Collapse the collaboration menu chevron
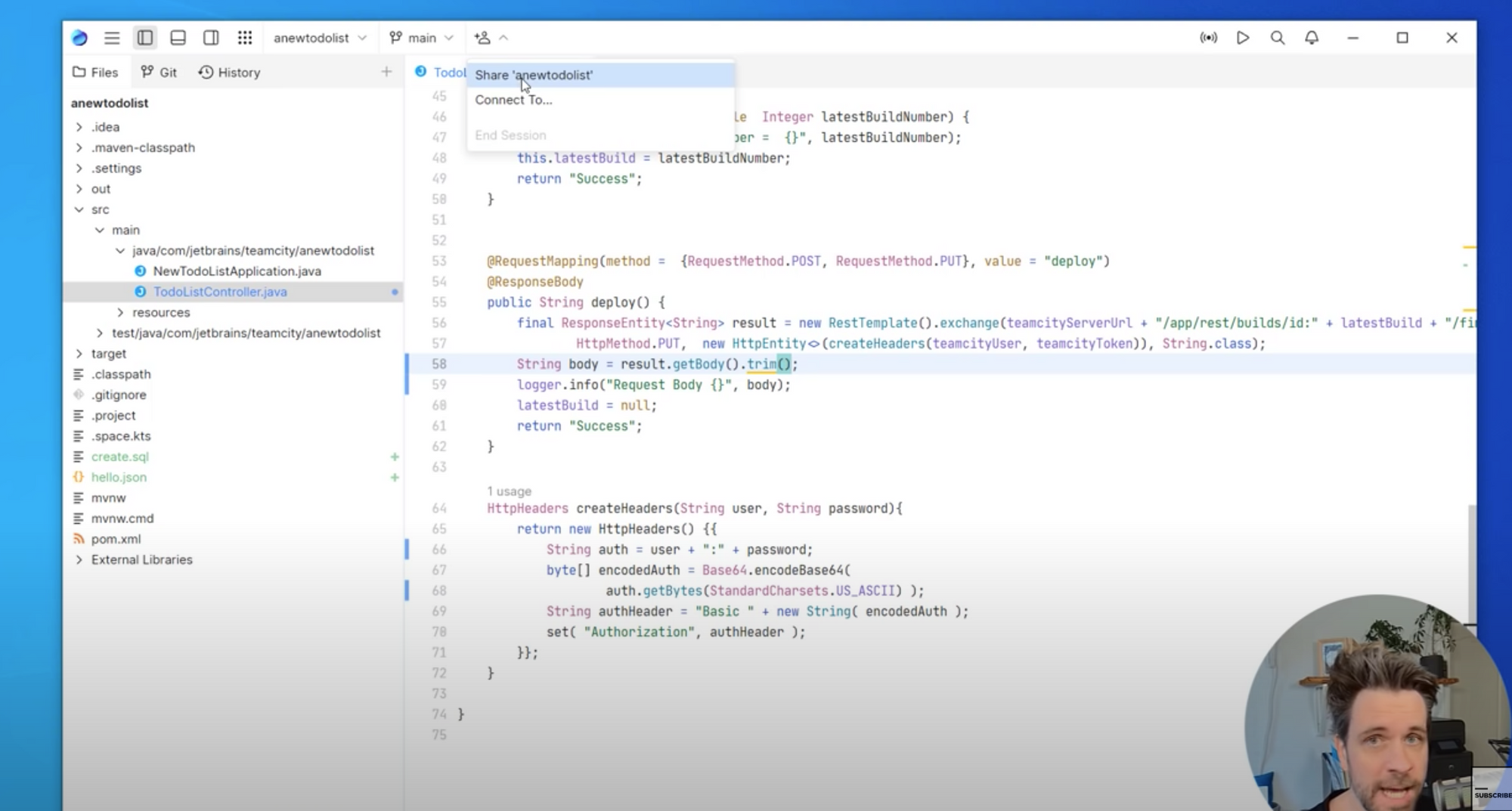The height and width of the screenshot is (811, 1512). coord(503,38)
